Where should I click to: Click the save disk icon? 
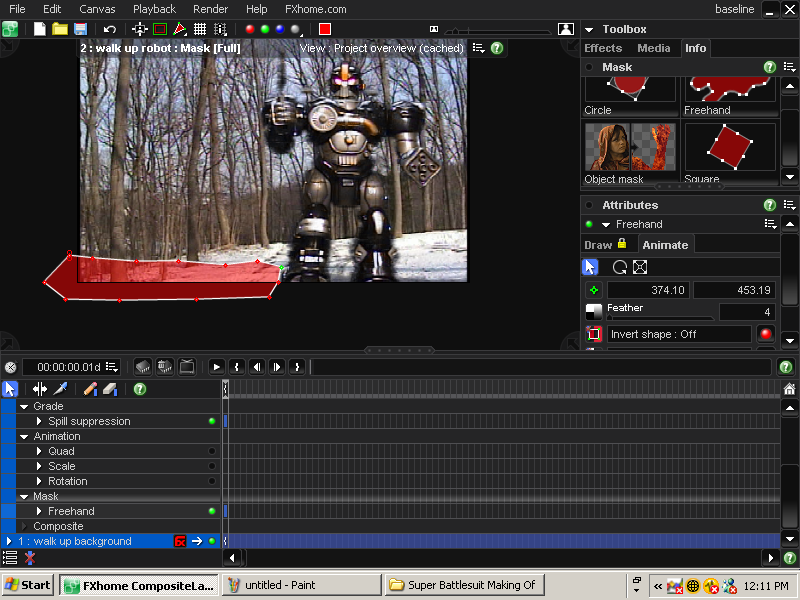(x=80, y=29)
